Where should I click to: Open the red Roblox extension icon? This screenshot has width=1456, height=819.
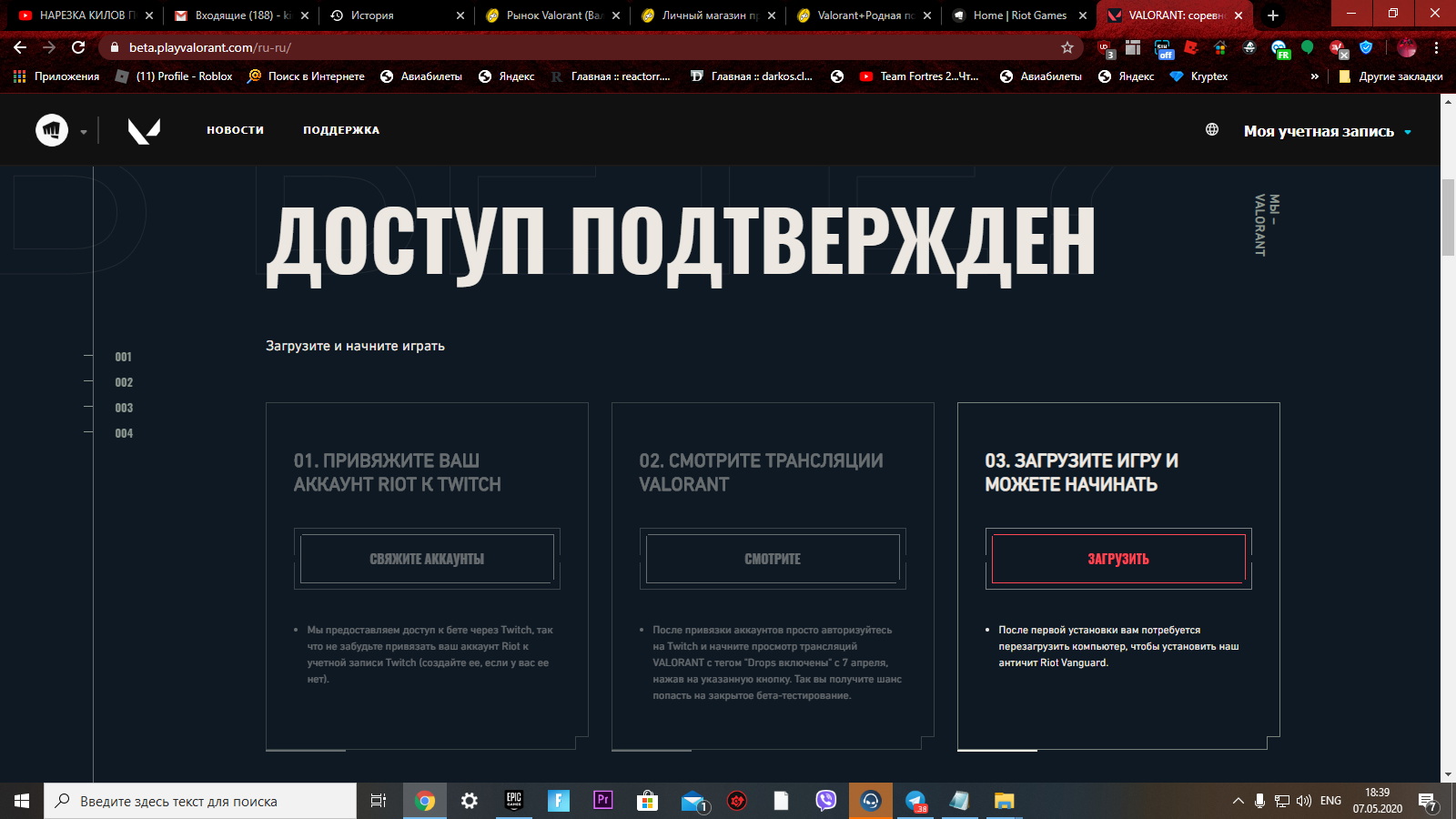[x=1190, y=47]
